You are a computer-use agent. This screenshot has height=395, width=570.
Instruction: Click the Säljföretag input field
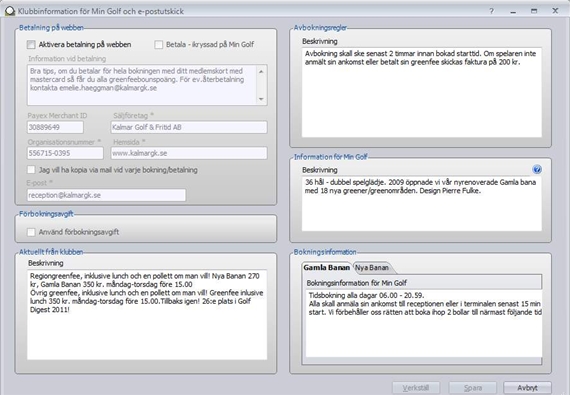coord(189,127)
